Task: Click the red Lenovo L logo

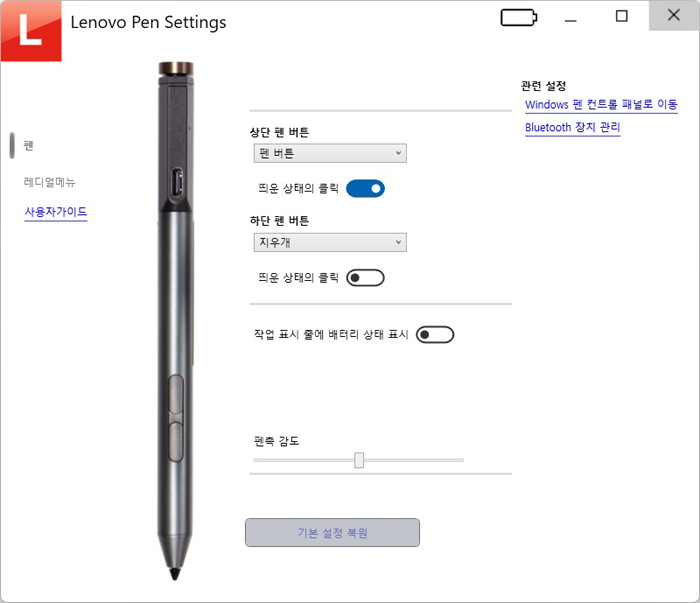Action: click(x=31, y=31)
